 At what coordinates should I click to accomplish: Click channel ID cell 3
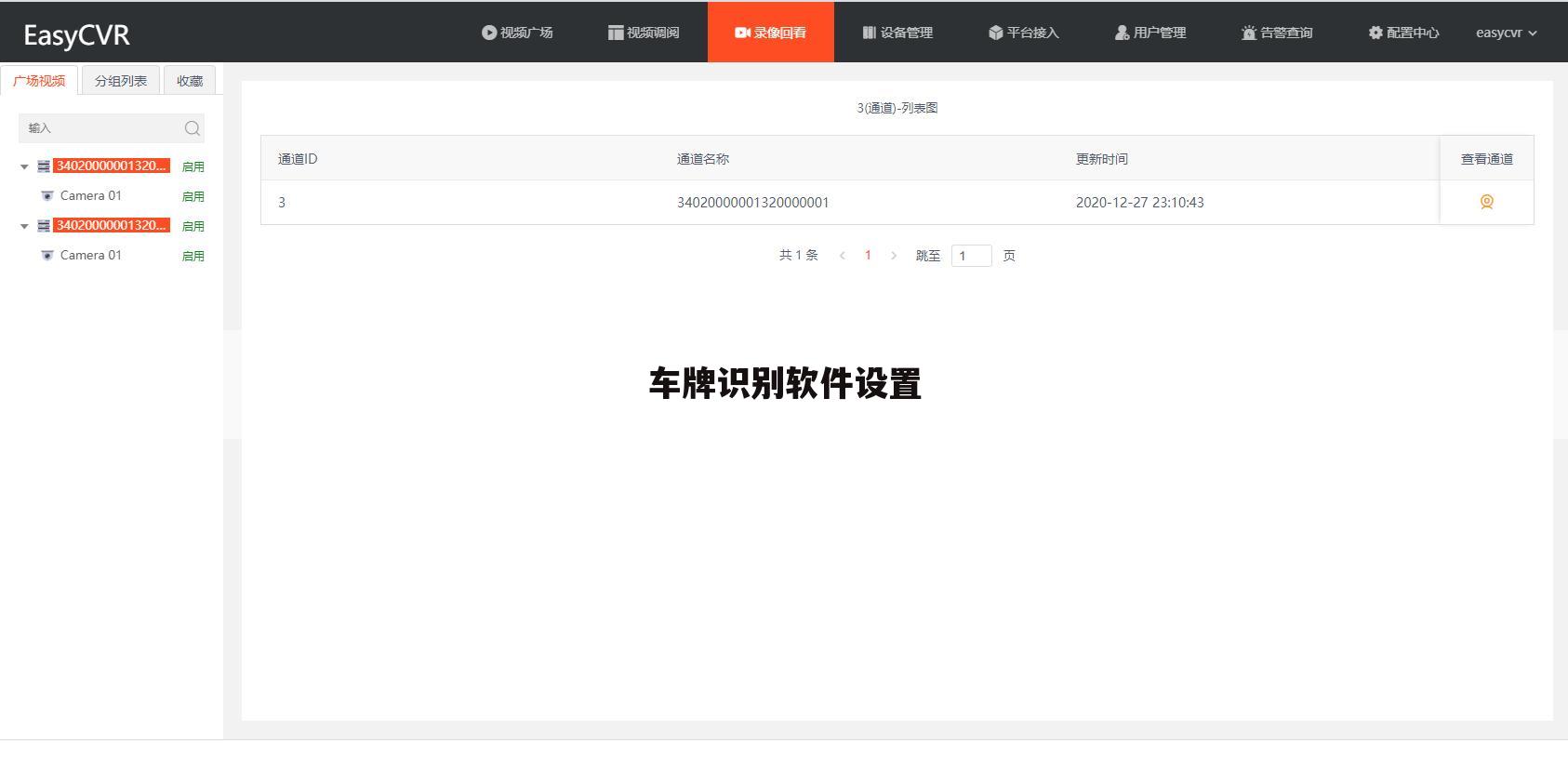pos(282,202)
